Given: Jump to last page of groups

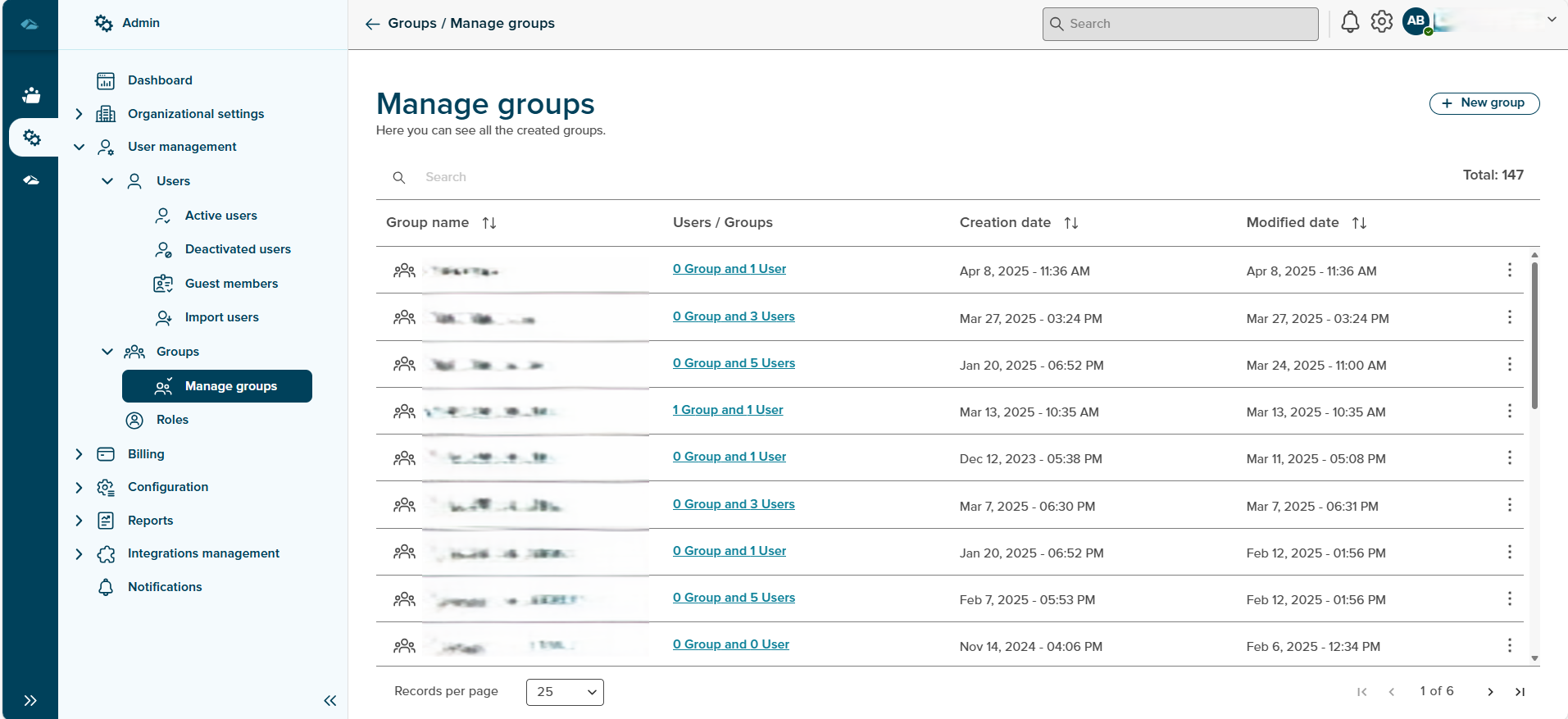Looking at the screenshot, I should tap(1520, 692).
